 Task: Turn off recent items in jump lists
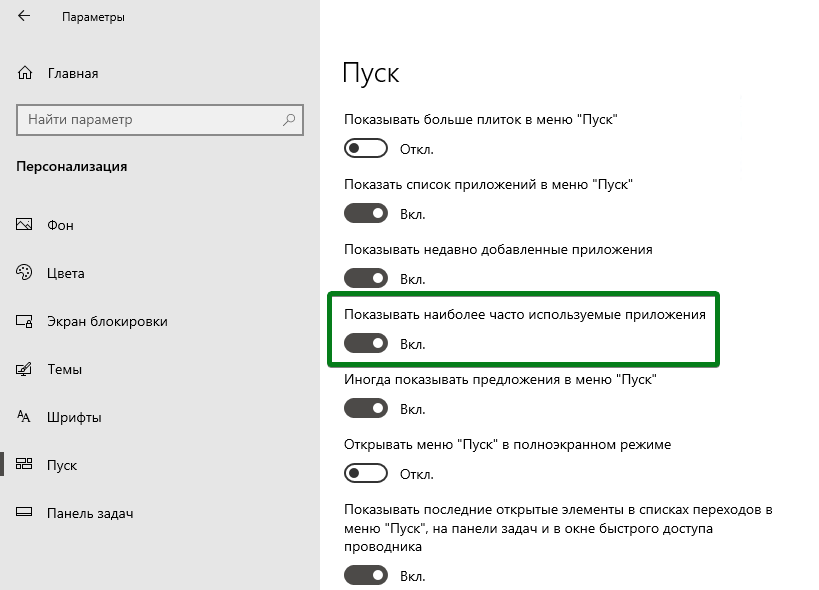tap(366, 575)
